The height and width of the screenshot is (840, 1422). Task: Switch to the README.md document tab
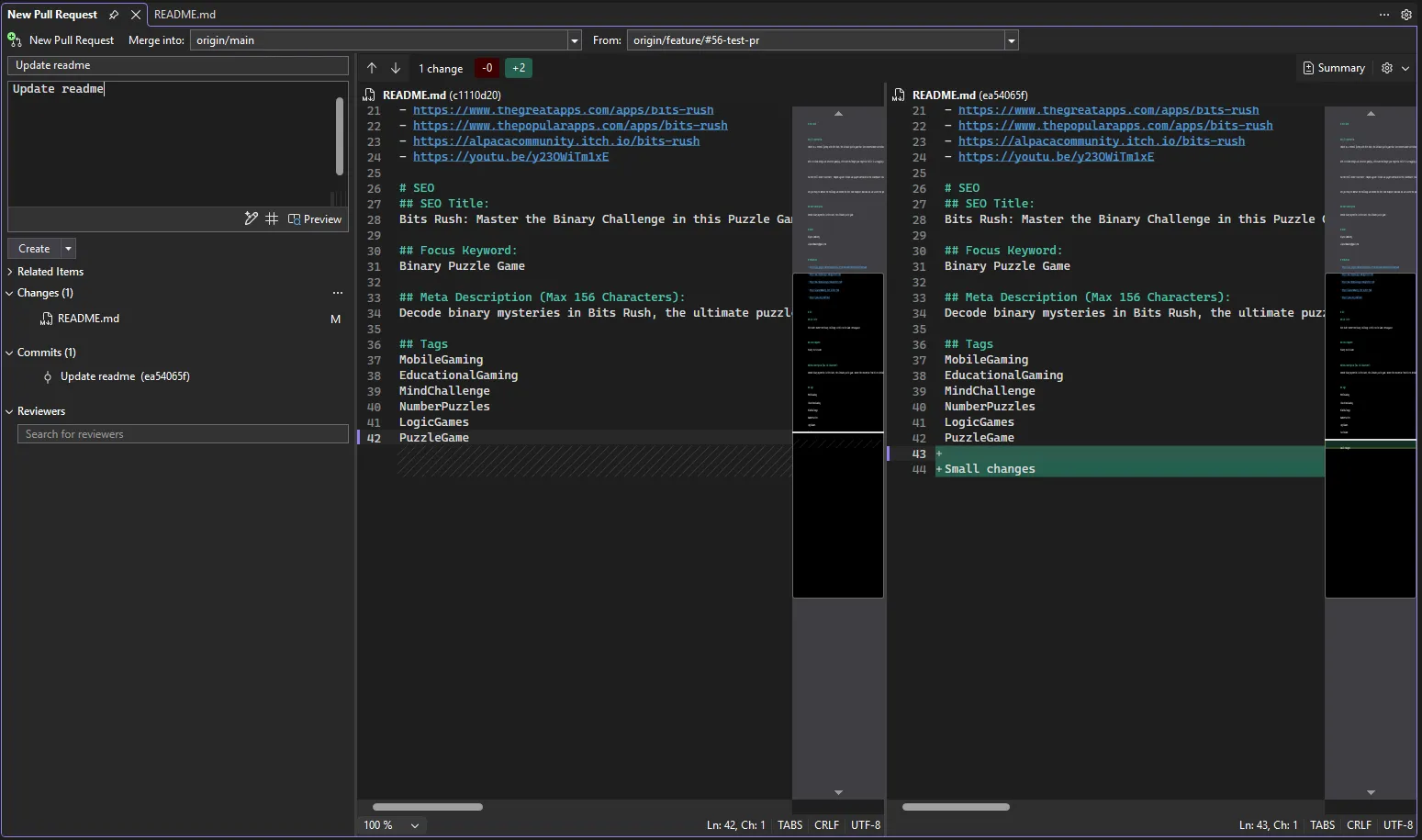[185, 15]
